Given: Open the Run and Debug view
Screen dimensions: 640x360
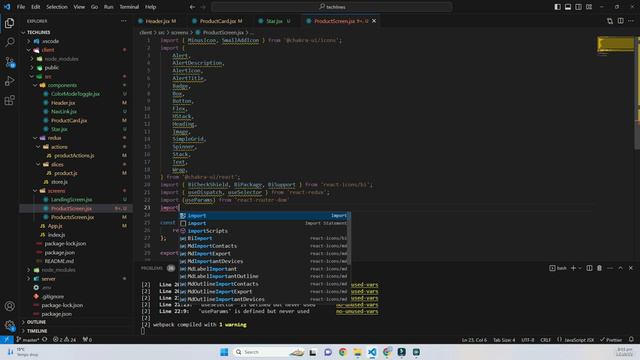Looking at the screenshot, I should tap(9, 81).
